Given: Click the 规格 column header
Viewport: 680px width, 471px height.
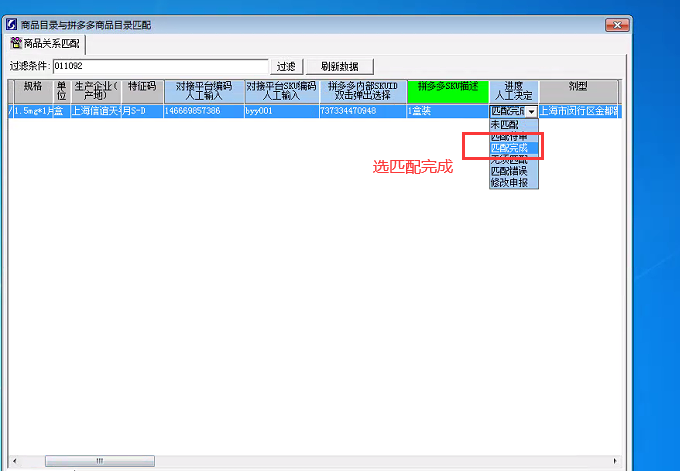Looking at the screenshot, I should [33, 92].
